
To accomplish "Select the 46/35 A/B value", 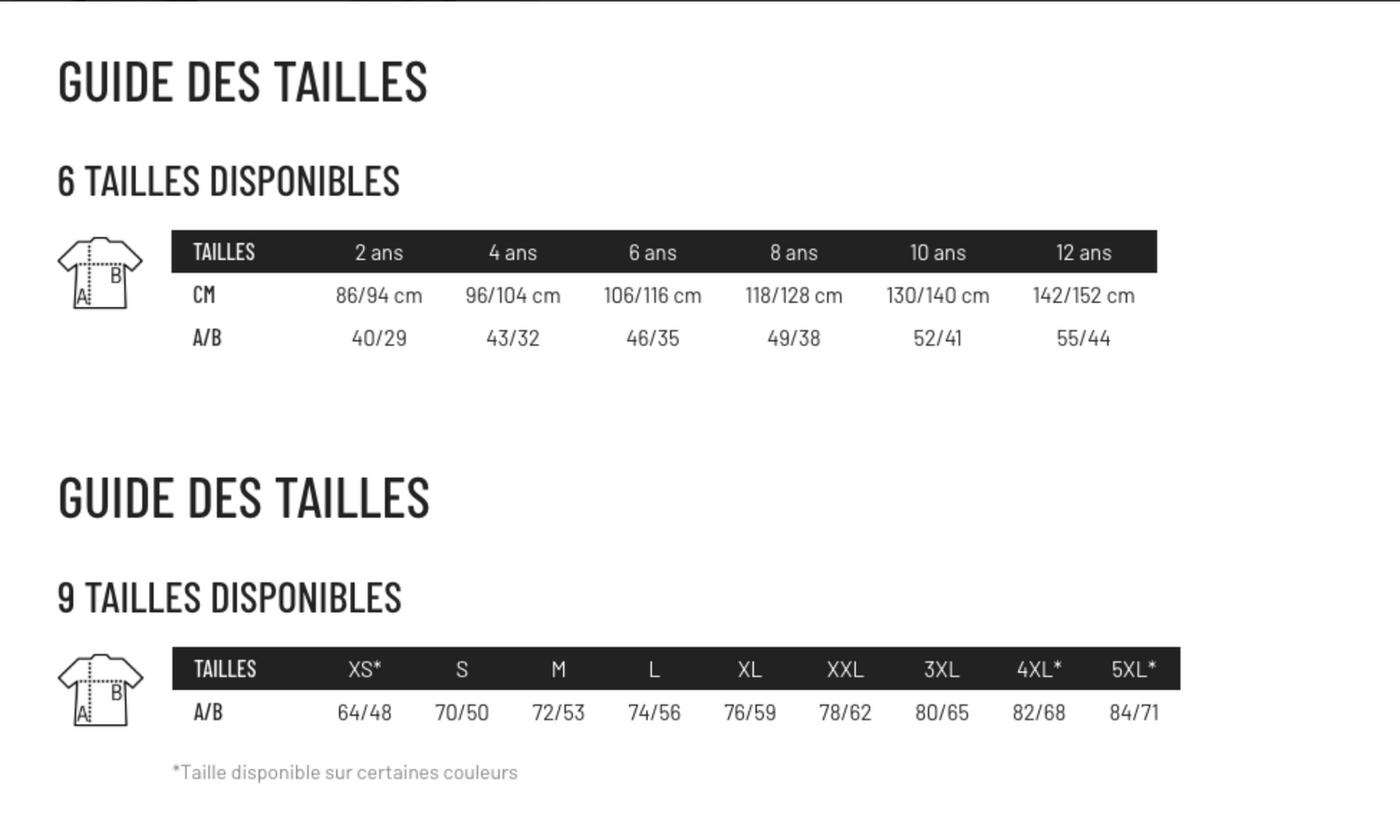I will pos(652,338).
